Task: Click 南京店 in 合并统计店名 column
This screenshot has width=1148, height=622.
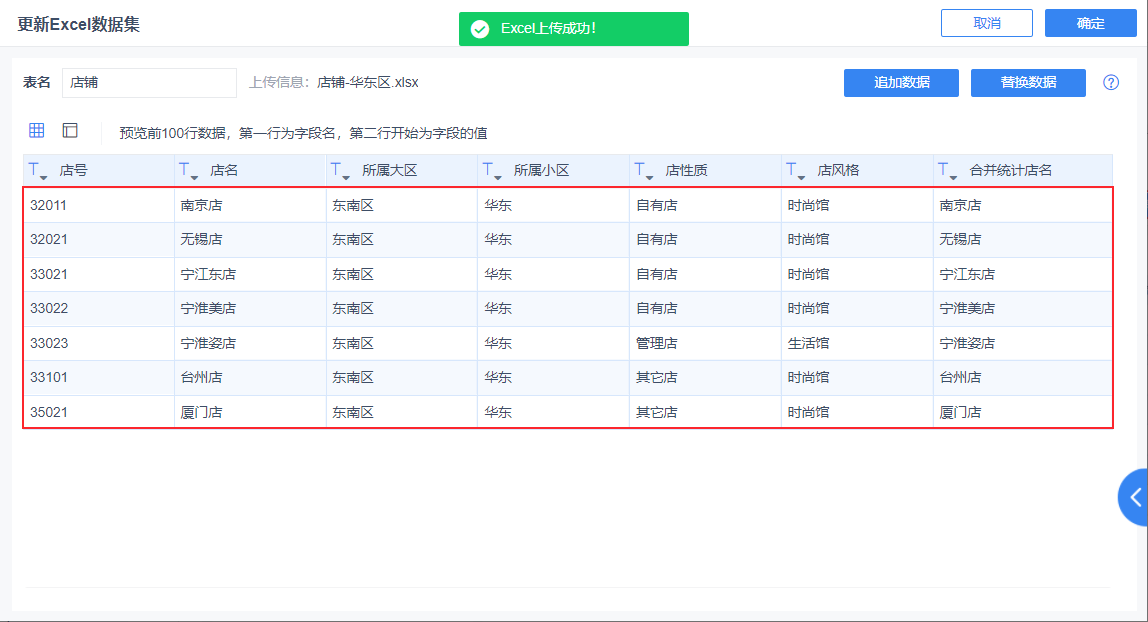Action: [x=960, y=206]
